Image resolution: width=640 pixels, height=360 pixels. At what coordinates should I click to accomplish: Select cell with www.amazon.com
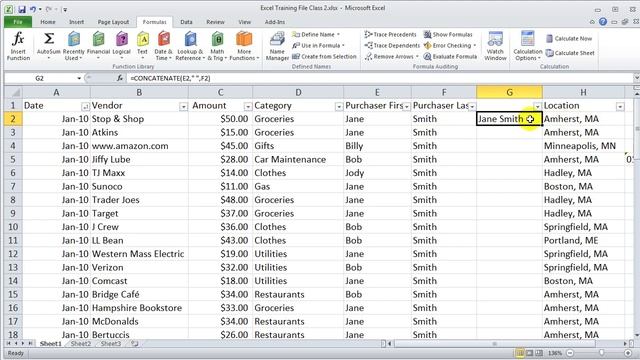click(139, 146)
